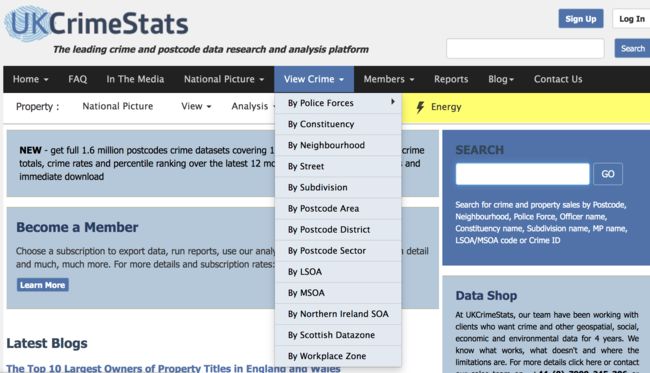Focus the blue Search panel input field
The width and height of the screenshot is (650, 373).
522,174
